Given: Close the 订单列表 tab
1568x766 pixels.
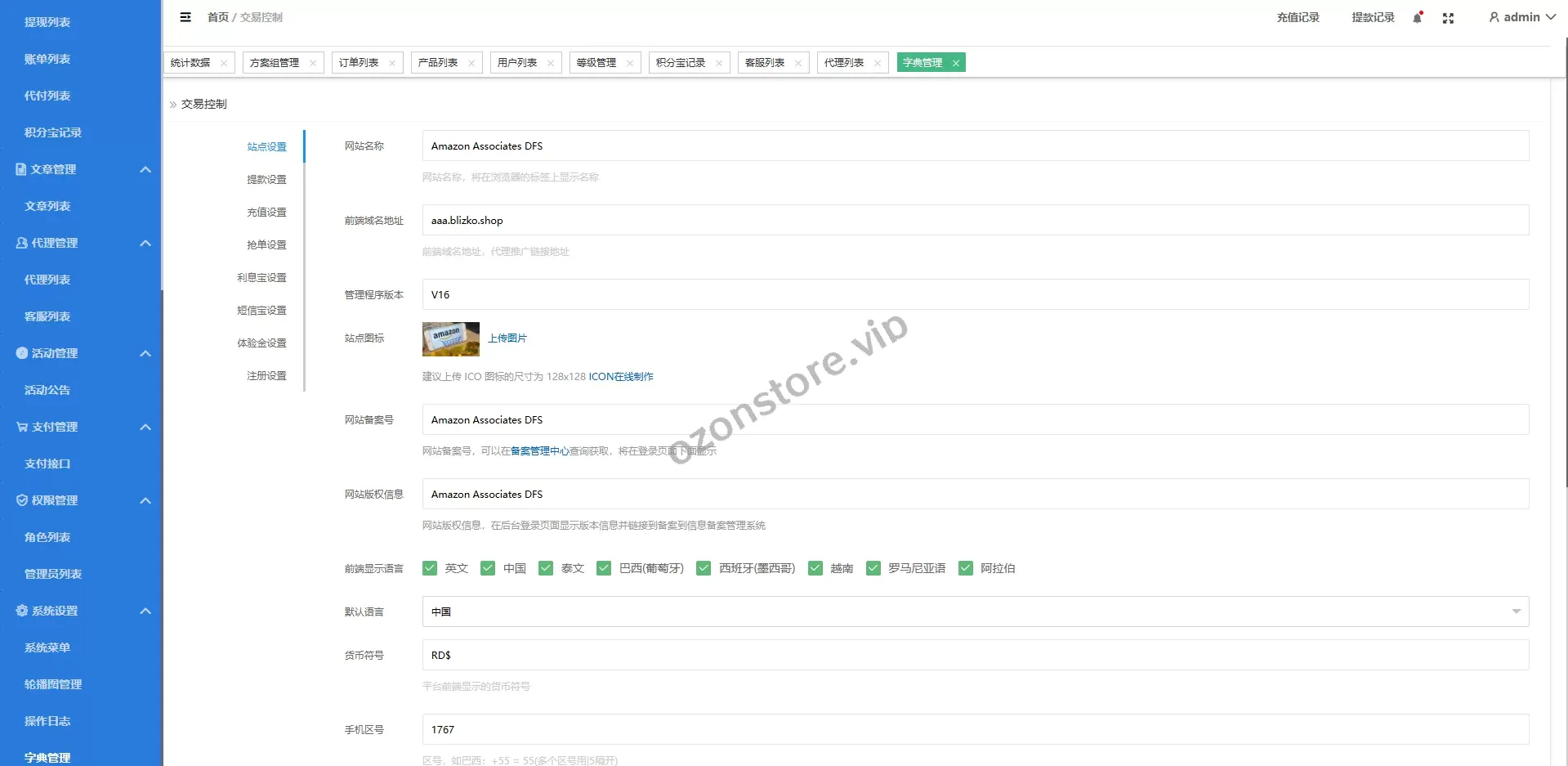Looking at the screenshot, I should (392, 63).
